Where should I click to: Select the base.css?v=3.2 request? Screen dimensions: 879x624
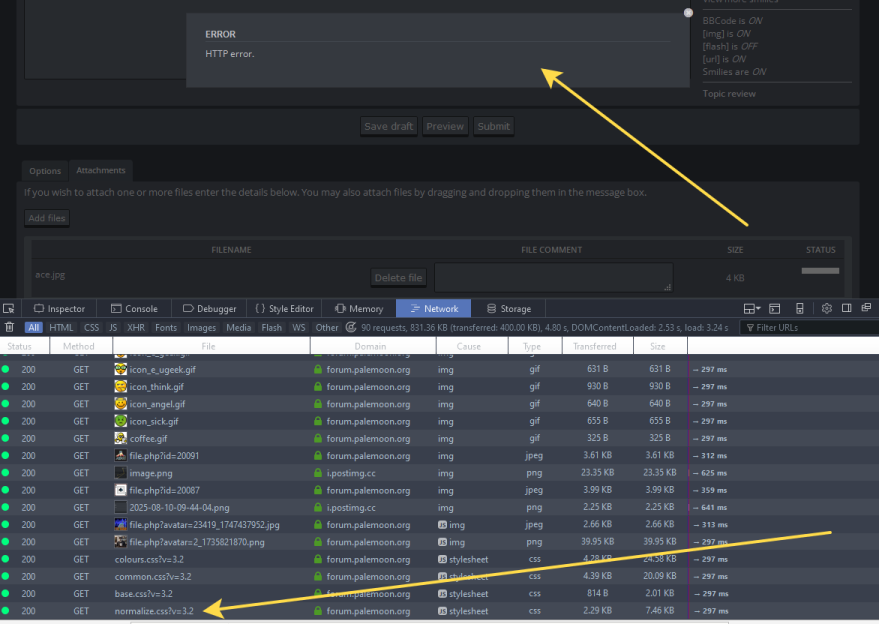(x=440, y=594)
